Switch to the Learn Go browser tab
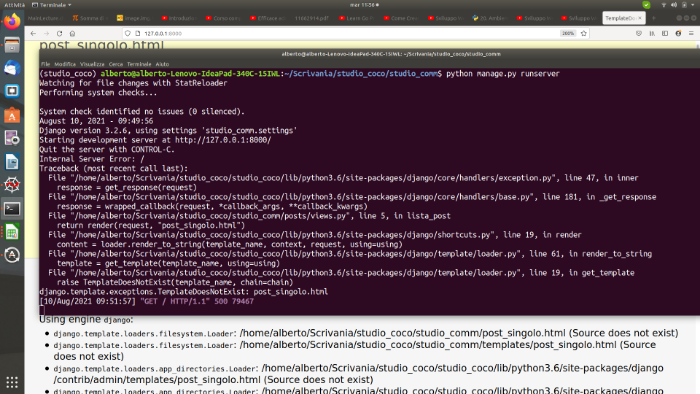 click(356, 18)
